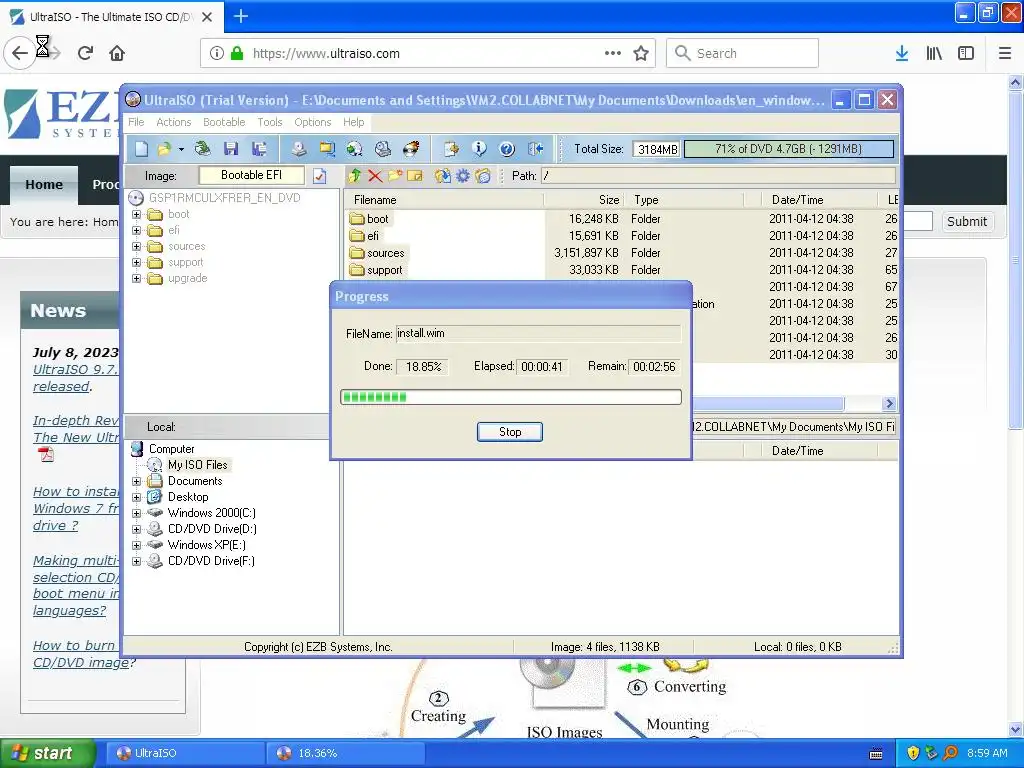Open the Options menu
This screenshot has height=768, width=1024.
click(313, 122)
